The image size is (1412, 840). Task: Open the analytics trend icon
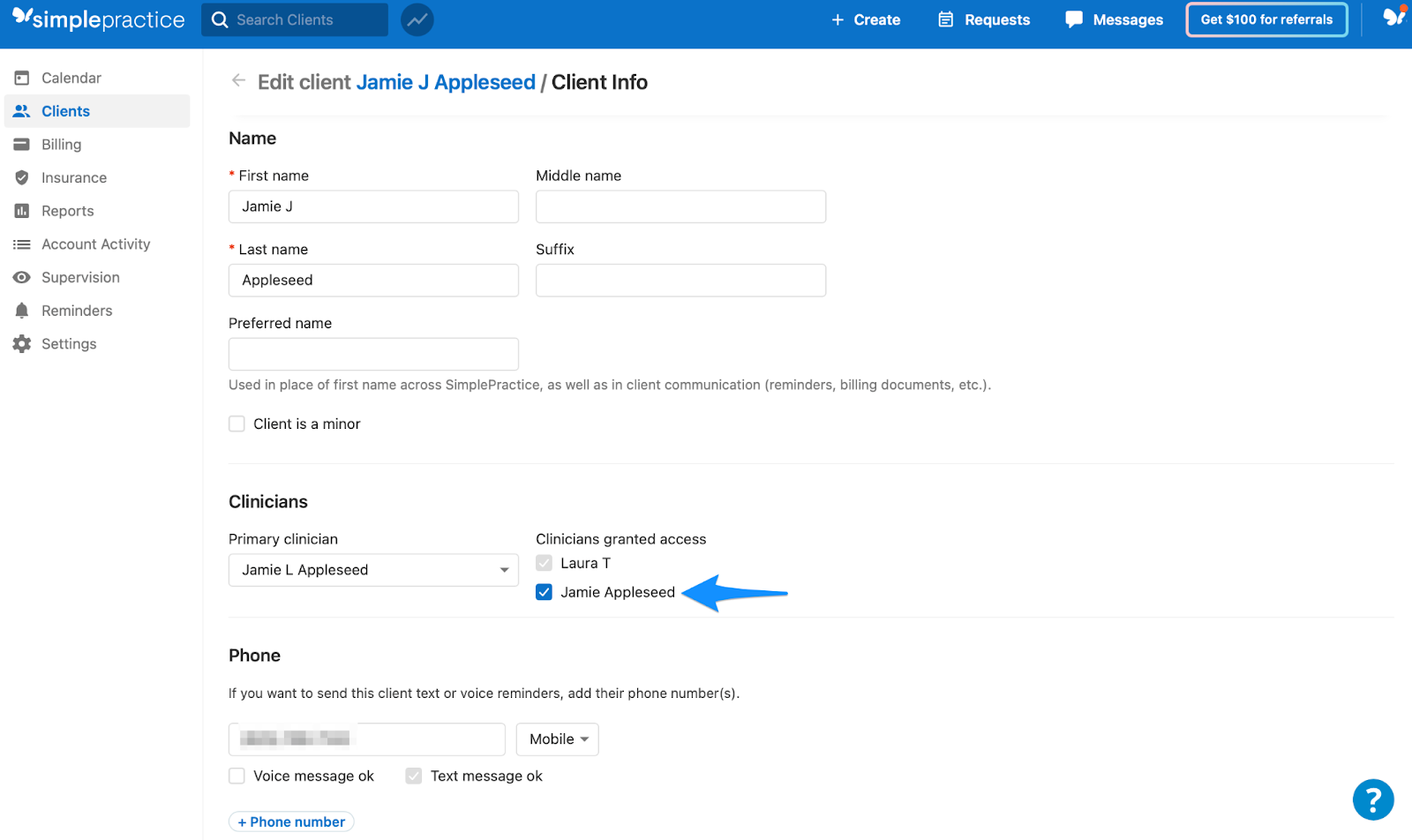click(x=417, y=19)
